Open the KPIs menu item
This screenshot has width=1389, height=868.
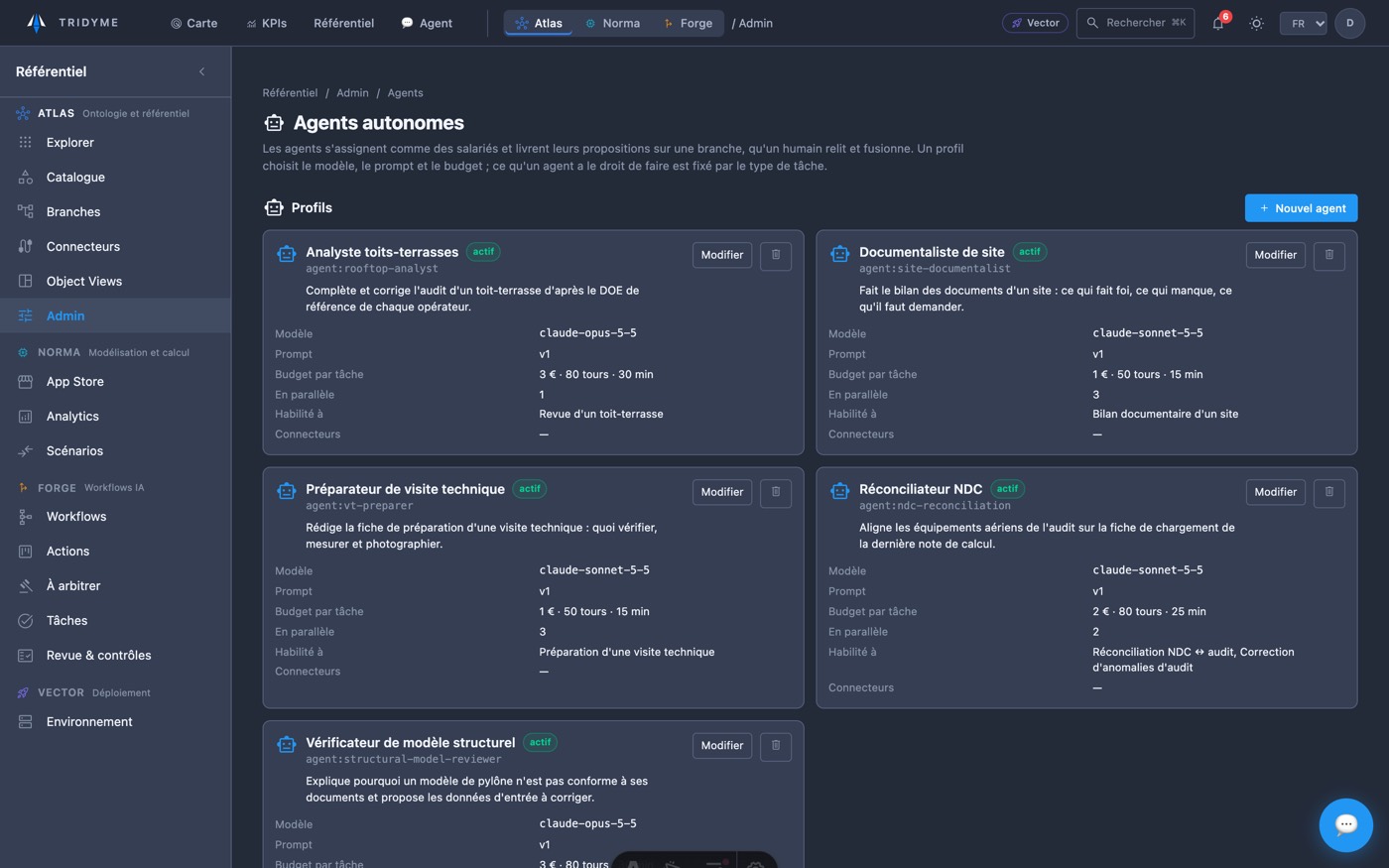(267, 23)
